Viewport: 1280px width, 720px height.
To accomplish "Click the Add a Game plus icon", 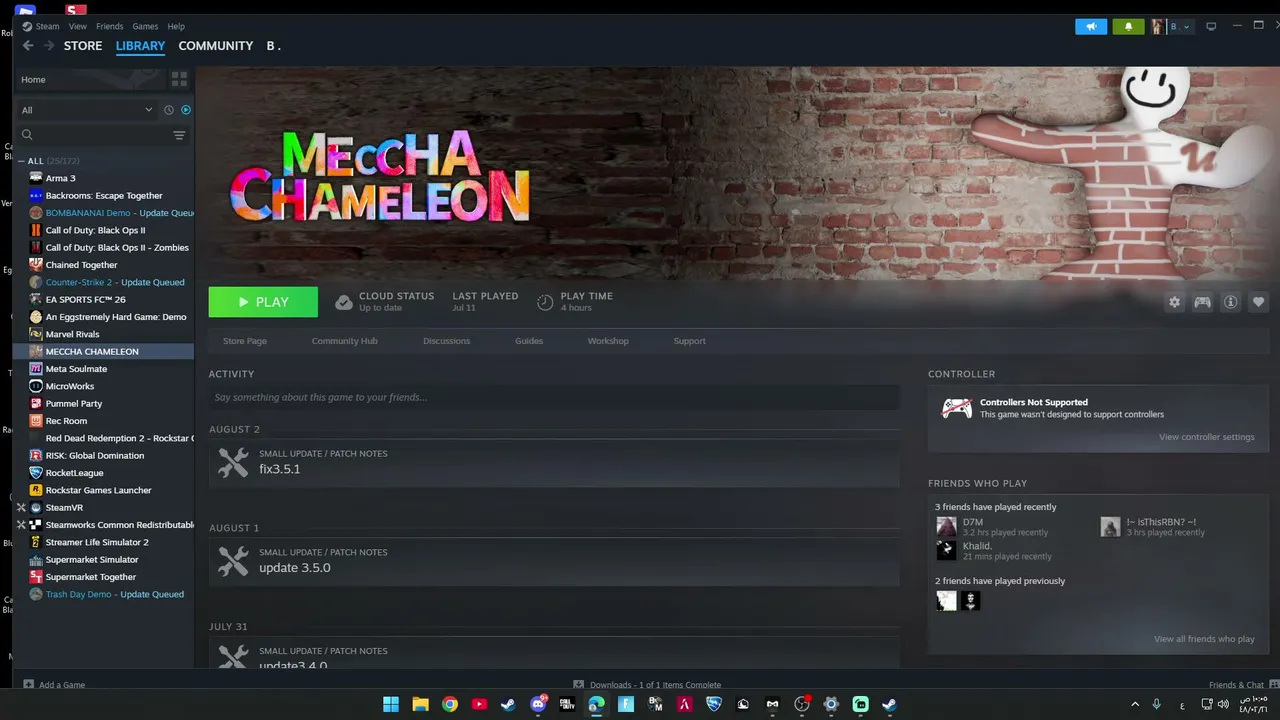I will (28, 685).
